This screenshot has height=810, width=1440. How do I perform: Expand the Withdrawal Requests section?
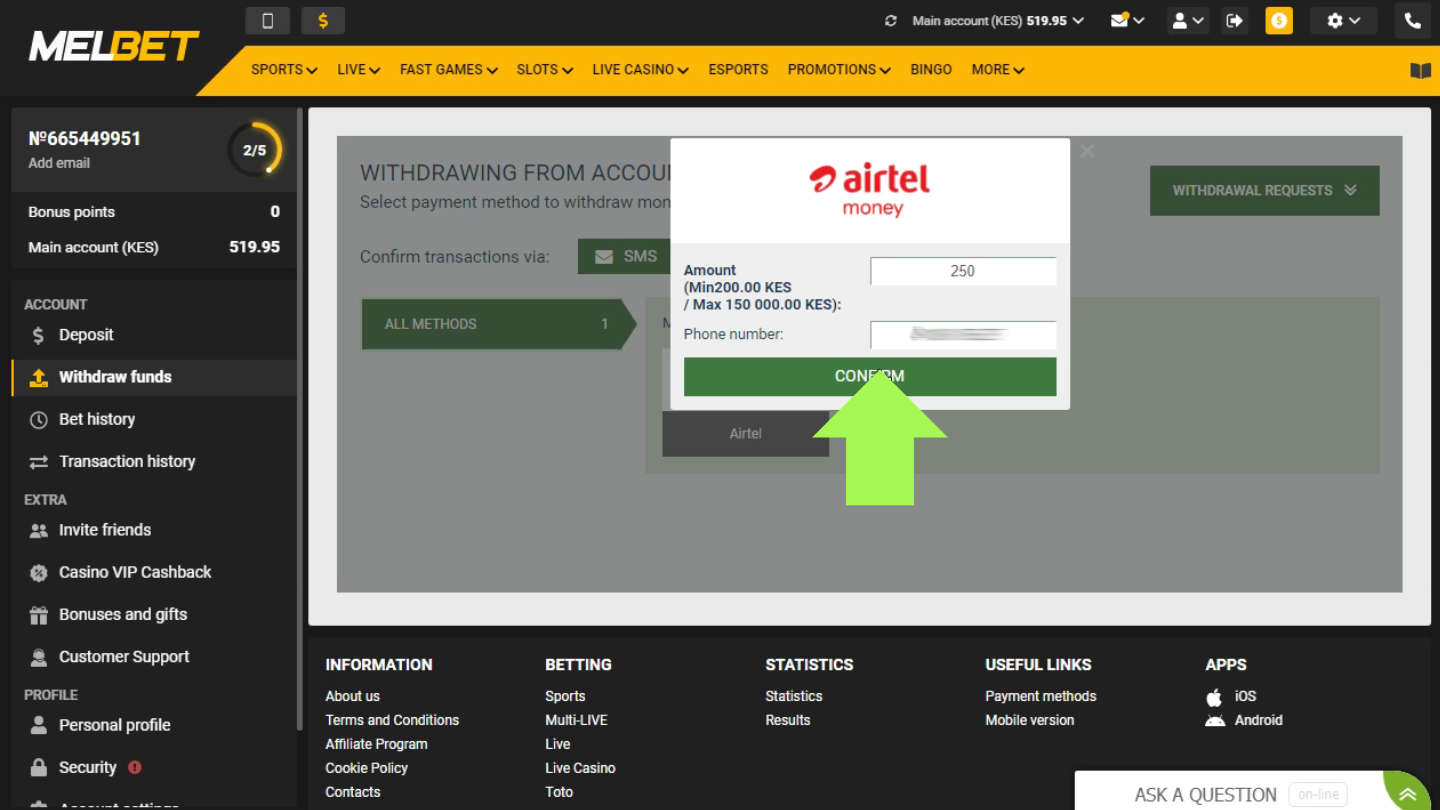point(1264,190)
